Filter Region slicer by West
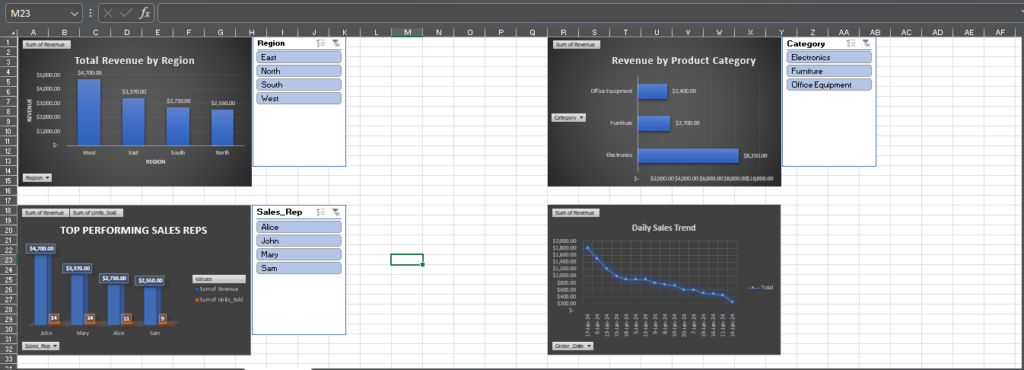 pos(299,99)
